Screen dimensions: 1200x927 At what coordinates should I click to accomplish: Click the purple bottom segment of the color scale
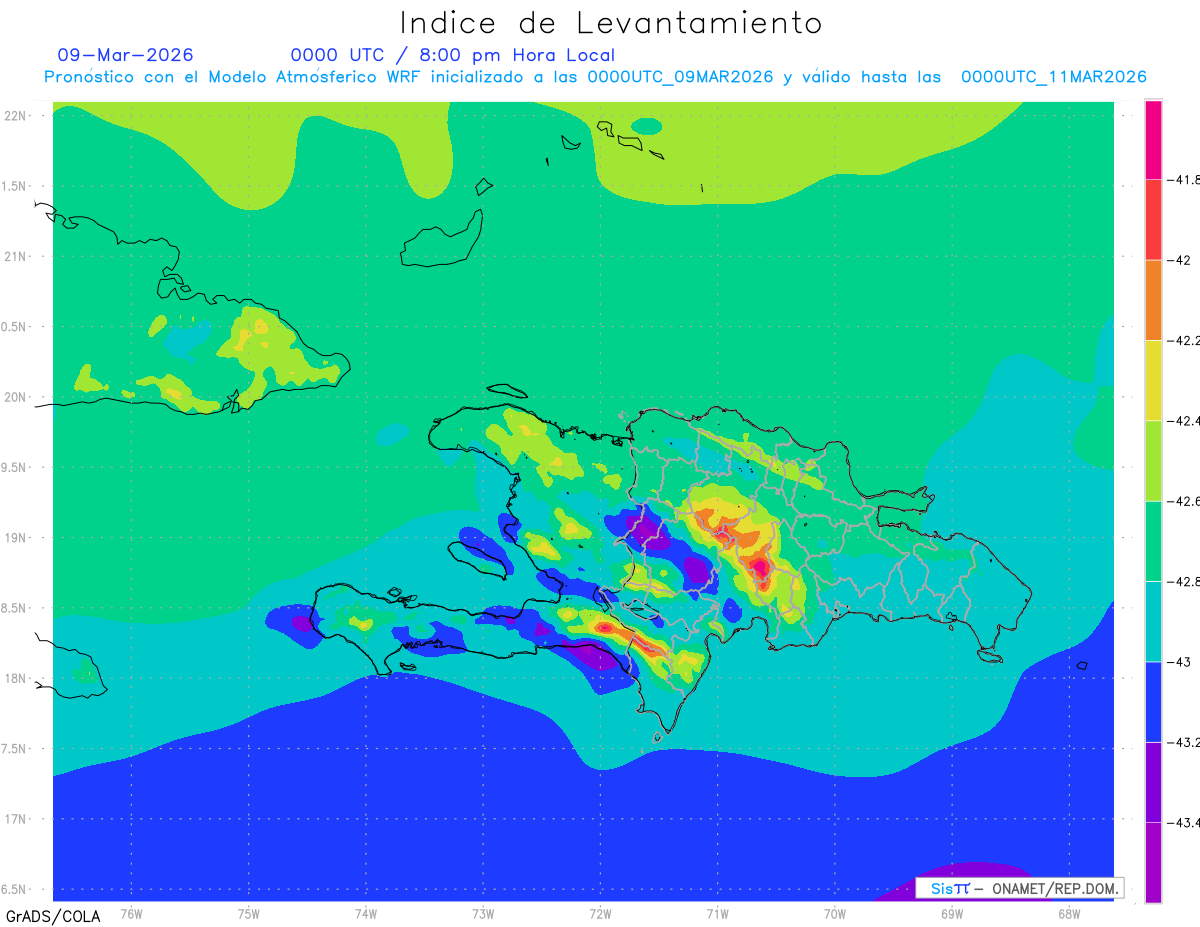click(1153, 861)
